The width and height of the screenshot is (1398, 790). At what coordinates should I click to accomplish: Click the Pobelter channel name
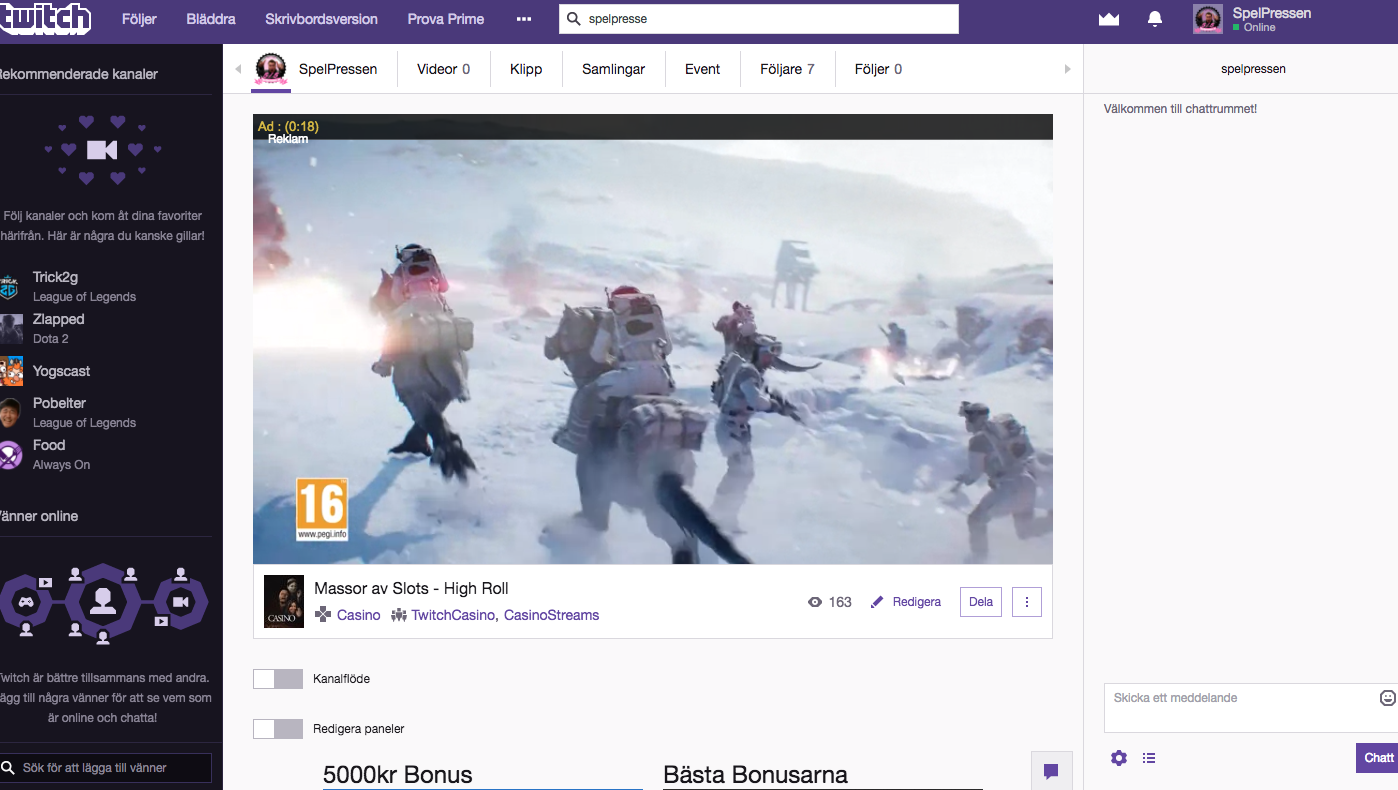click(59, 403)
